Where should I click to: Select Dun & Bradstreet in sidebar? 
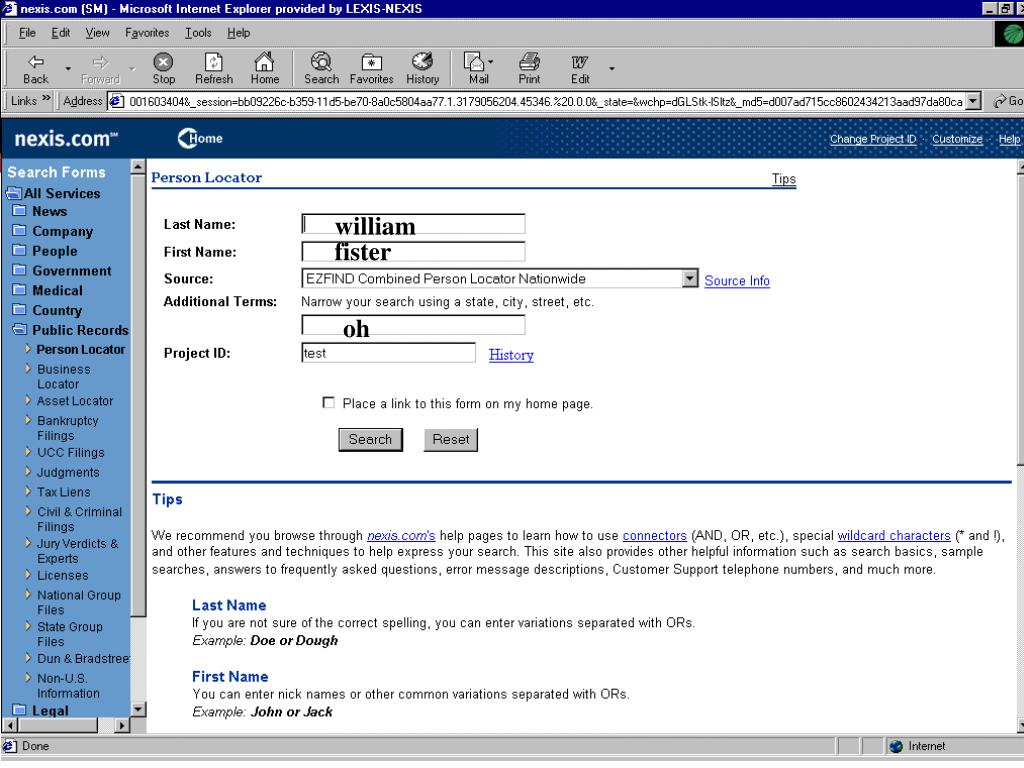(x=83, y=658)
